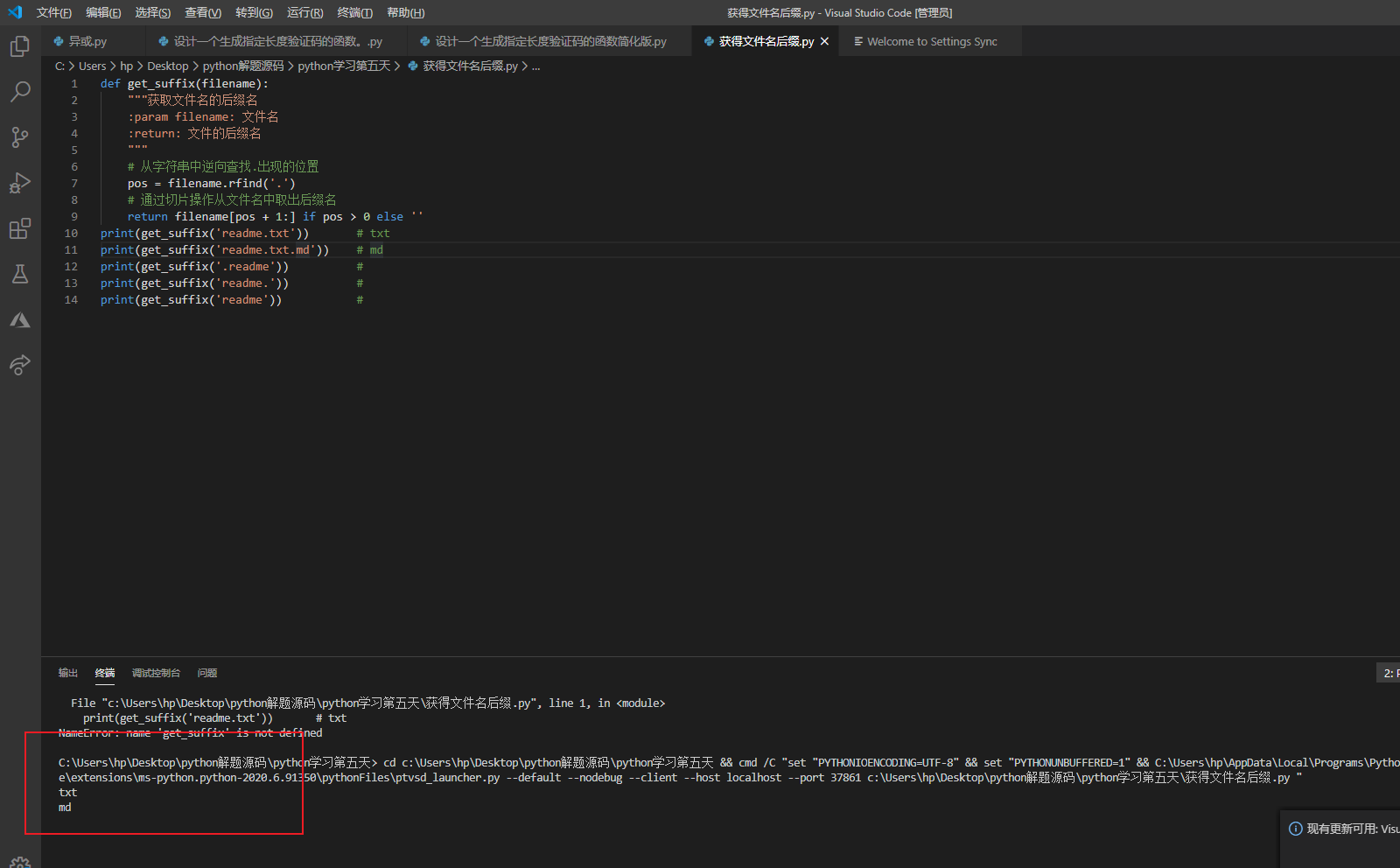1400x868 pixels.
Task: Open the terminal selector dropdown
Action: [1389, 673]
